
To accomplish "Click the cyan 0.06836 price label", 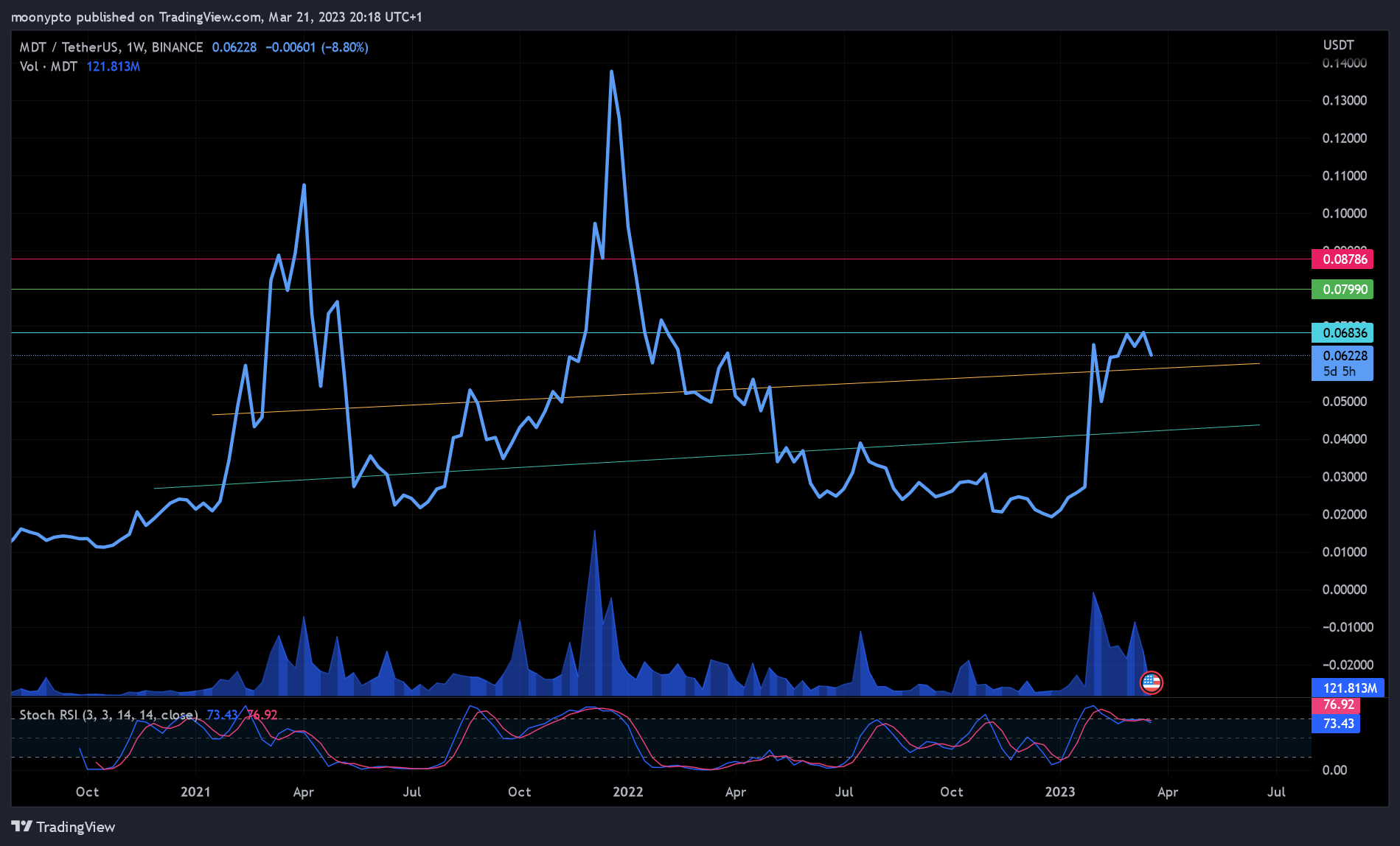I will click(1344, 333).
